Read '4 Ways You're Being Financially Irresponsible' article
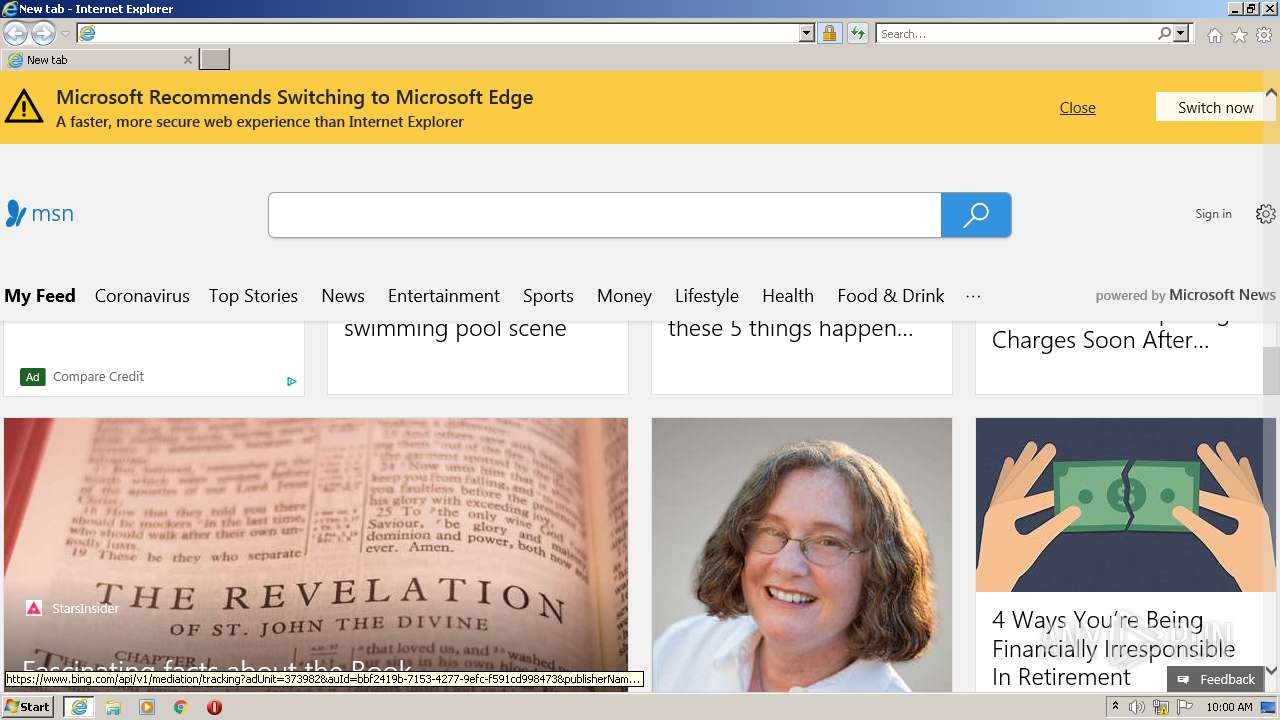 [x=1113, y=649]
